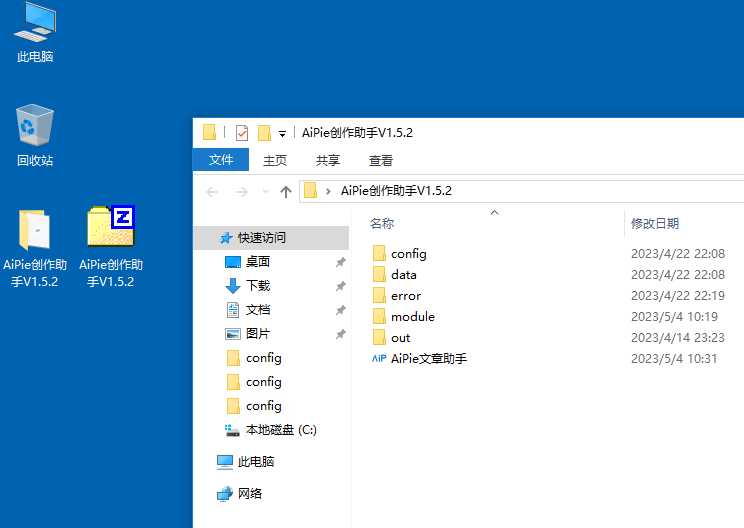
Task: Switch to the 查看 ribbon tab
Action: tap(381, 161)
